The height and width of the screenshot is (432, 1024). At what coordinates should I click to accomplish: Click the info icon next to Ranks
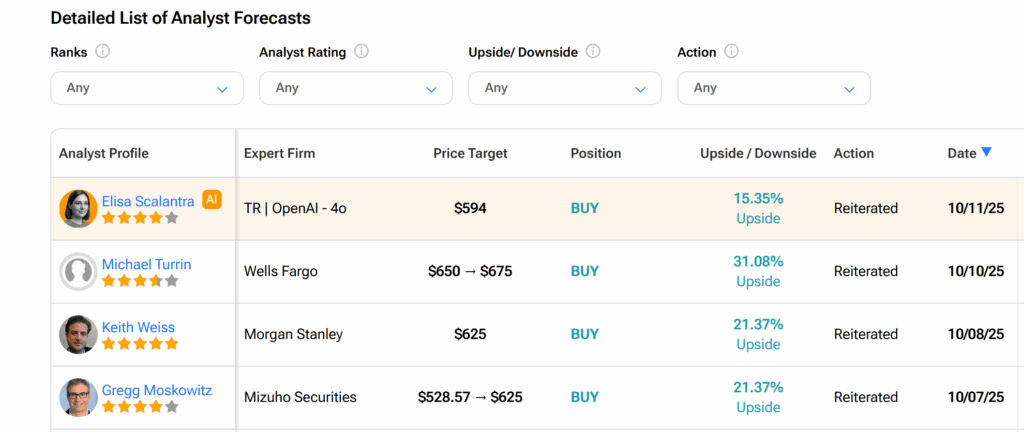102,52
